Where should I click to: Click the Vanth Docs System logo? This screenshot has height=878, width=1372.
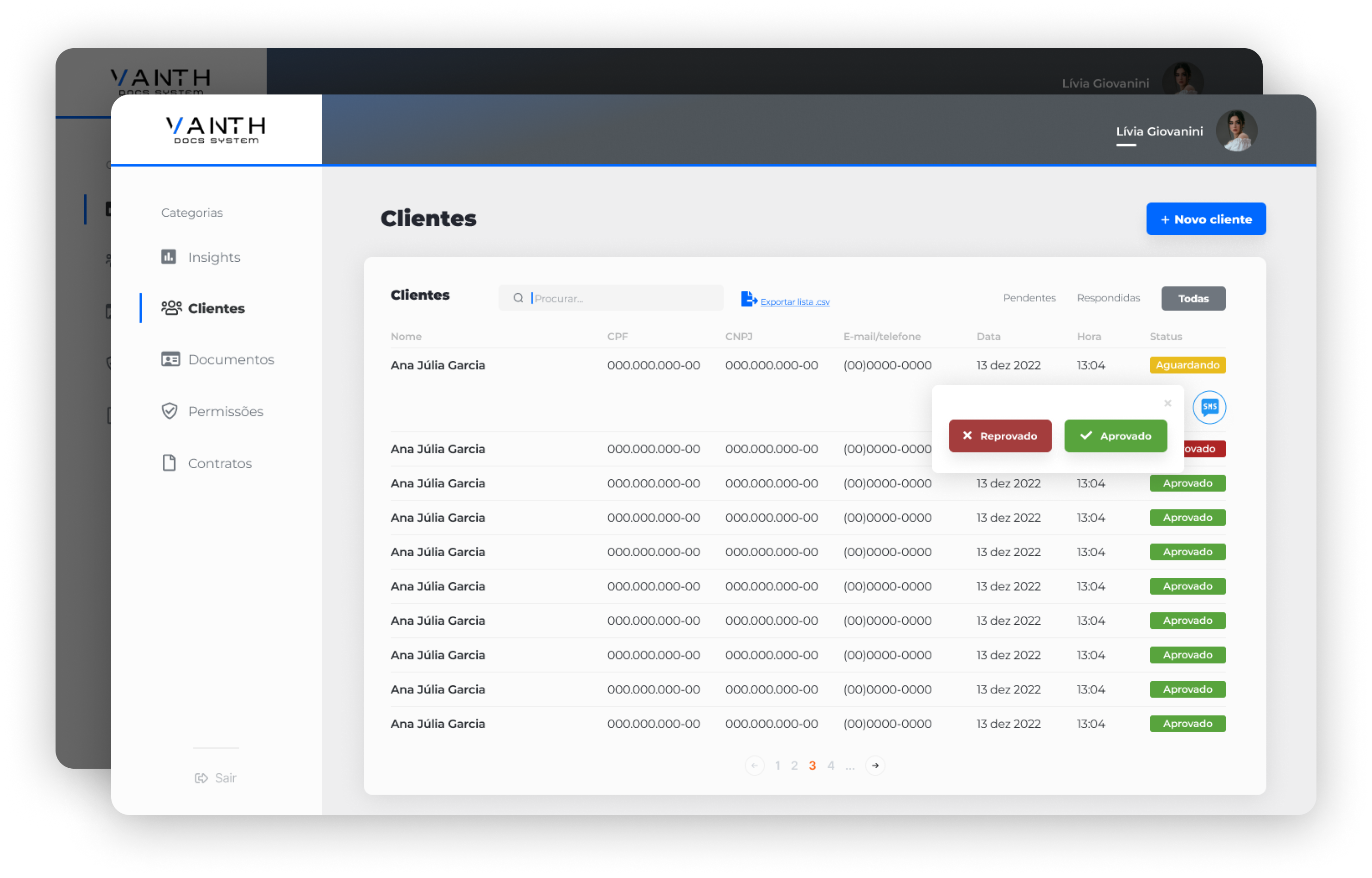(216, 131)
